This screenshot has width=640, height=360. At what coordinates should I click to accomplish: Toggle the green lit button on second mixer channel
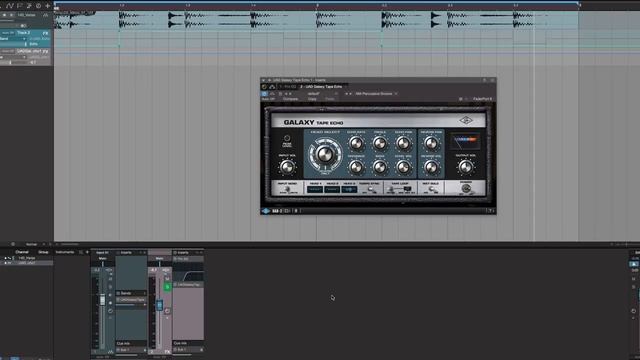click(167, 287)
